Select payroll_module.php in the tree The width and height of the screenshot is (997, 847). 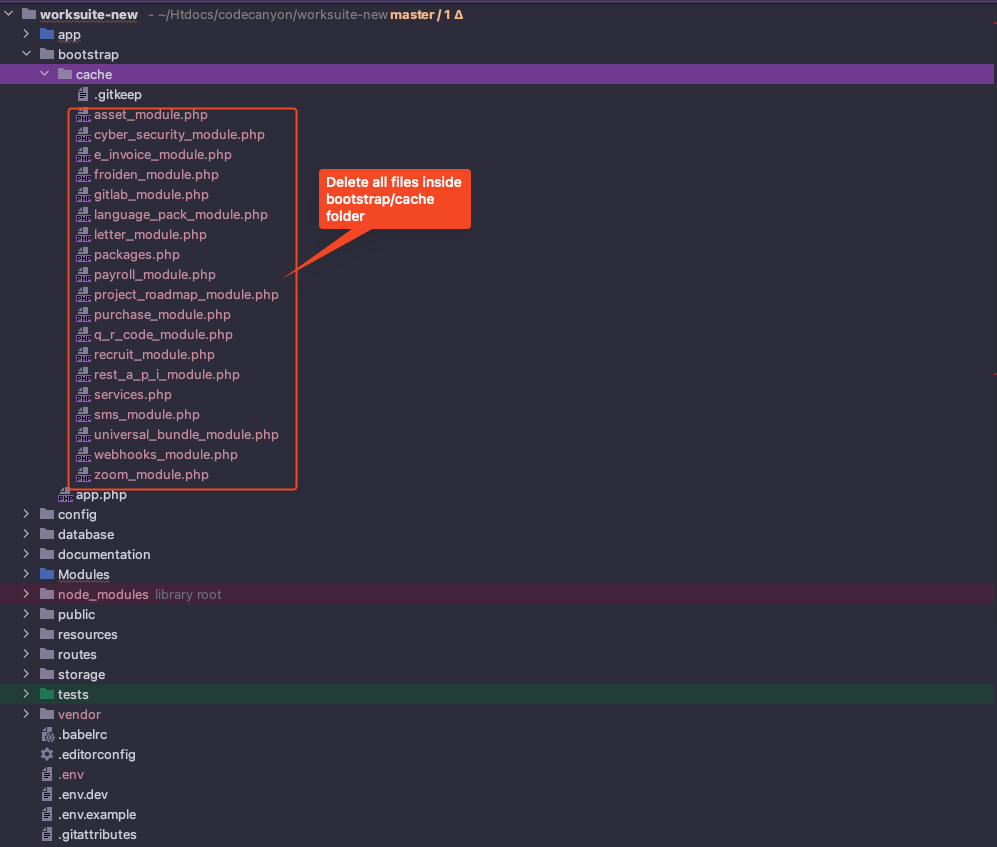pos(154,274)
